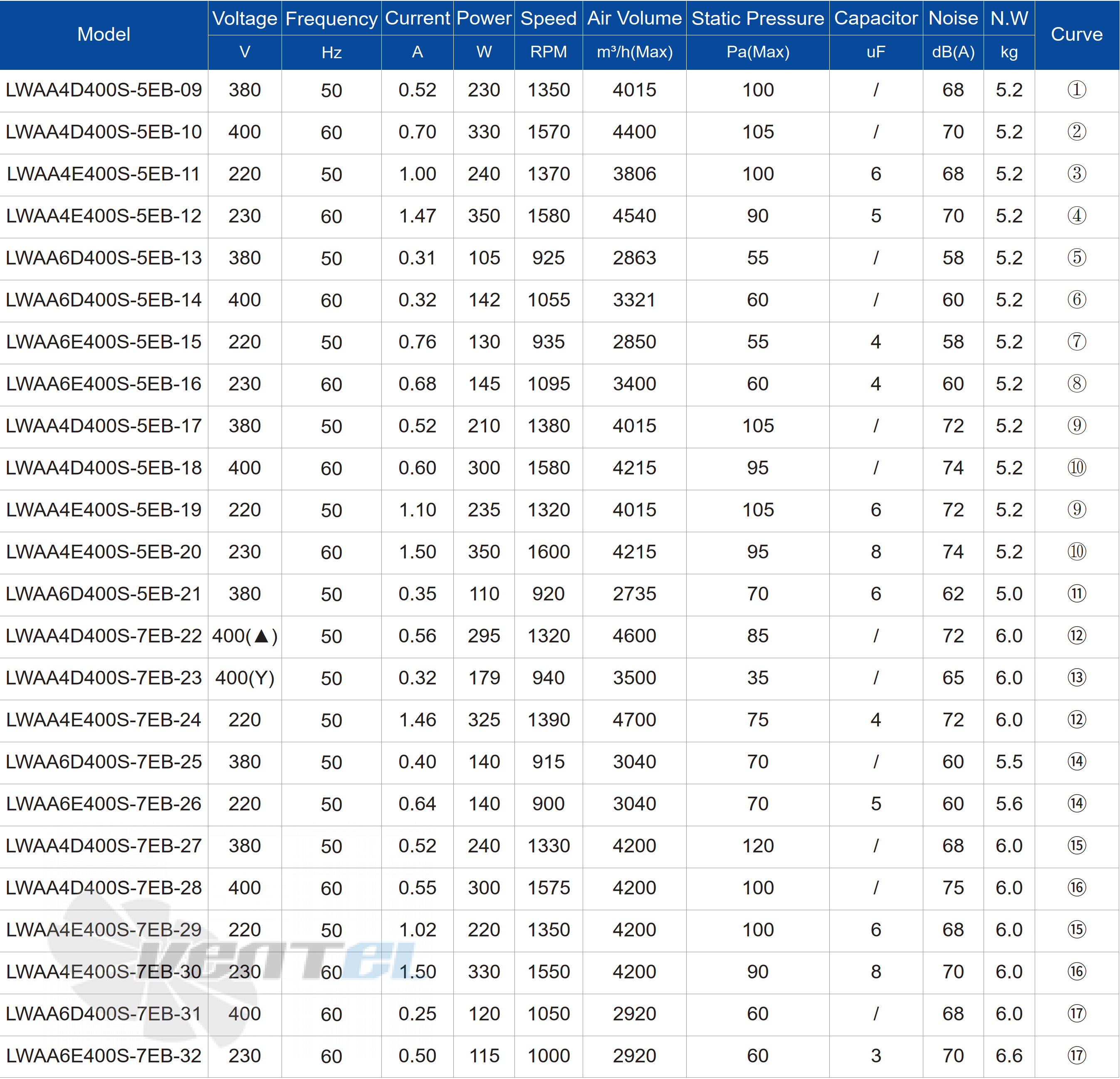Click the Voltage column header
The width and height of the screenshot is (1120, 1079).
(x=245, y=18)
